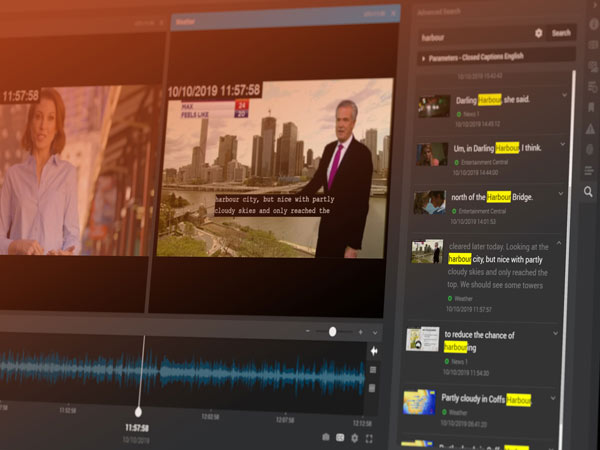Click the left video of woman presenter
Viewport: 600px width, 450px height.
[77, 170]
